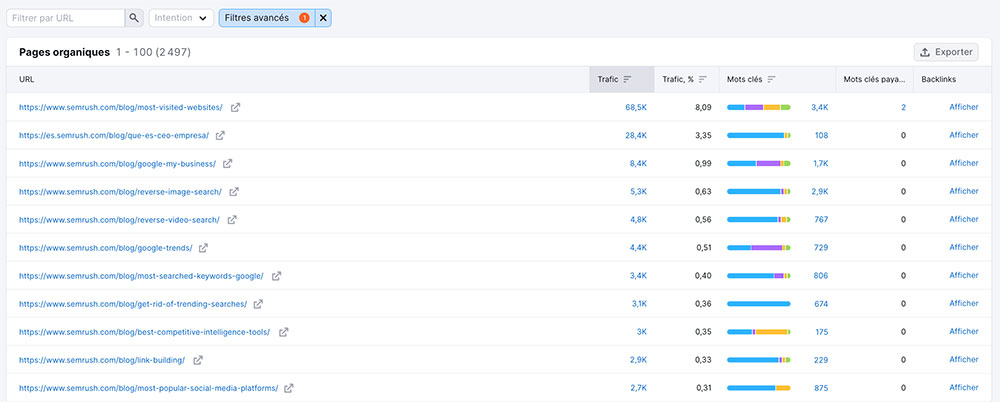The image size is (1000, 402).
Task: Open the most-searched-keywords-google blog URL
Action: 142,276
